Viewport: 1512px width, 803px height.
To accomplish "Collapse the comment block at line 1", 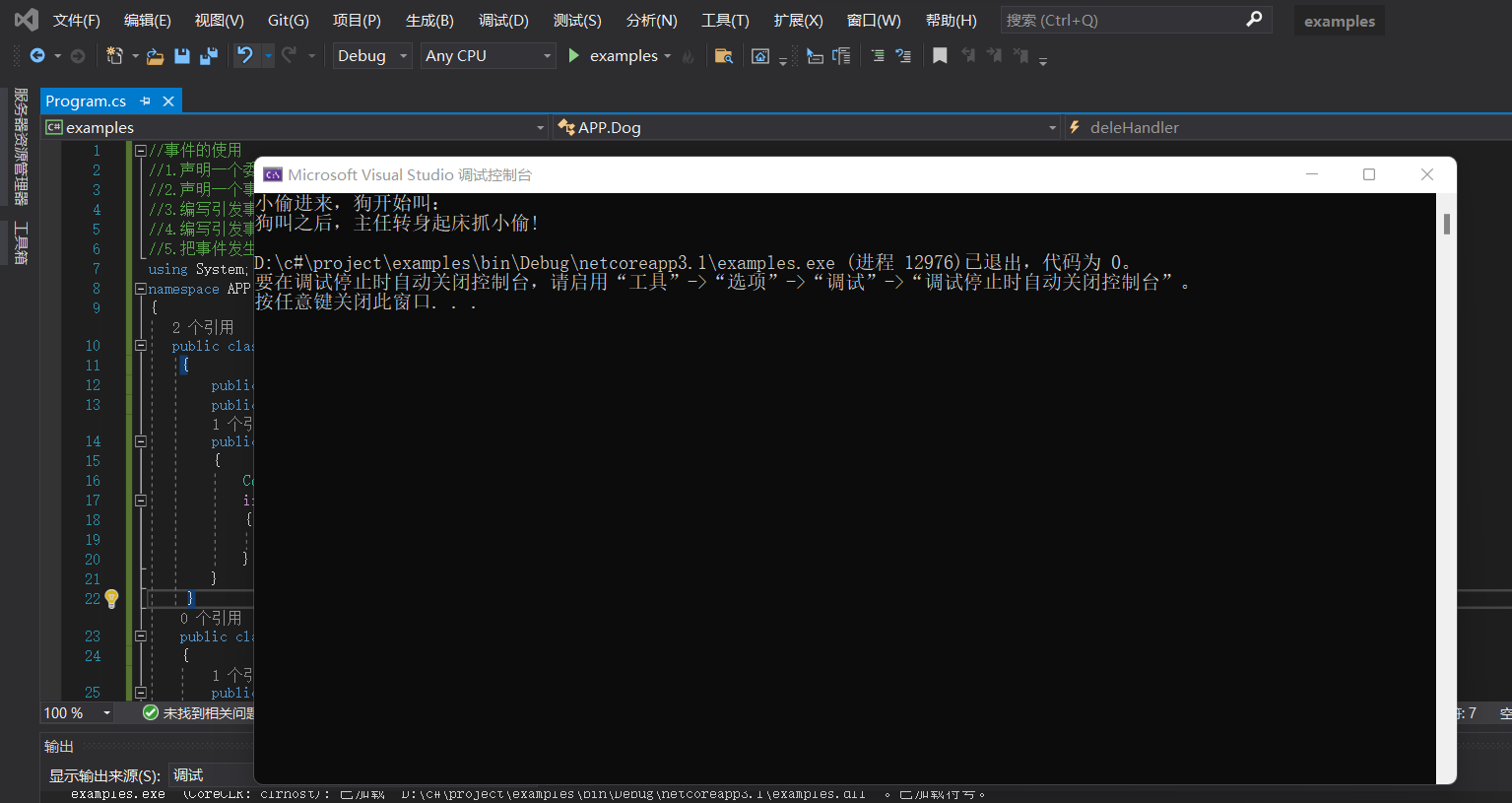I will [x=141, y=151].
